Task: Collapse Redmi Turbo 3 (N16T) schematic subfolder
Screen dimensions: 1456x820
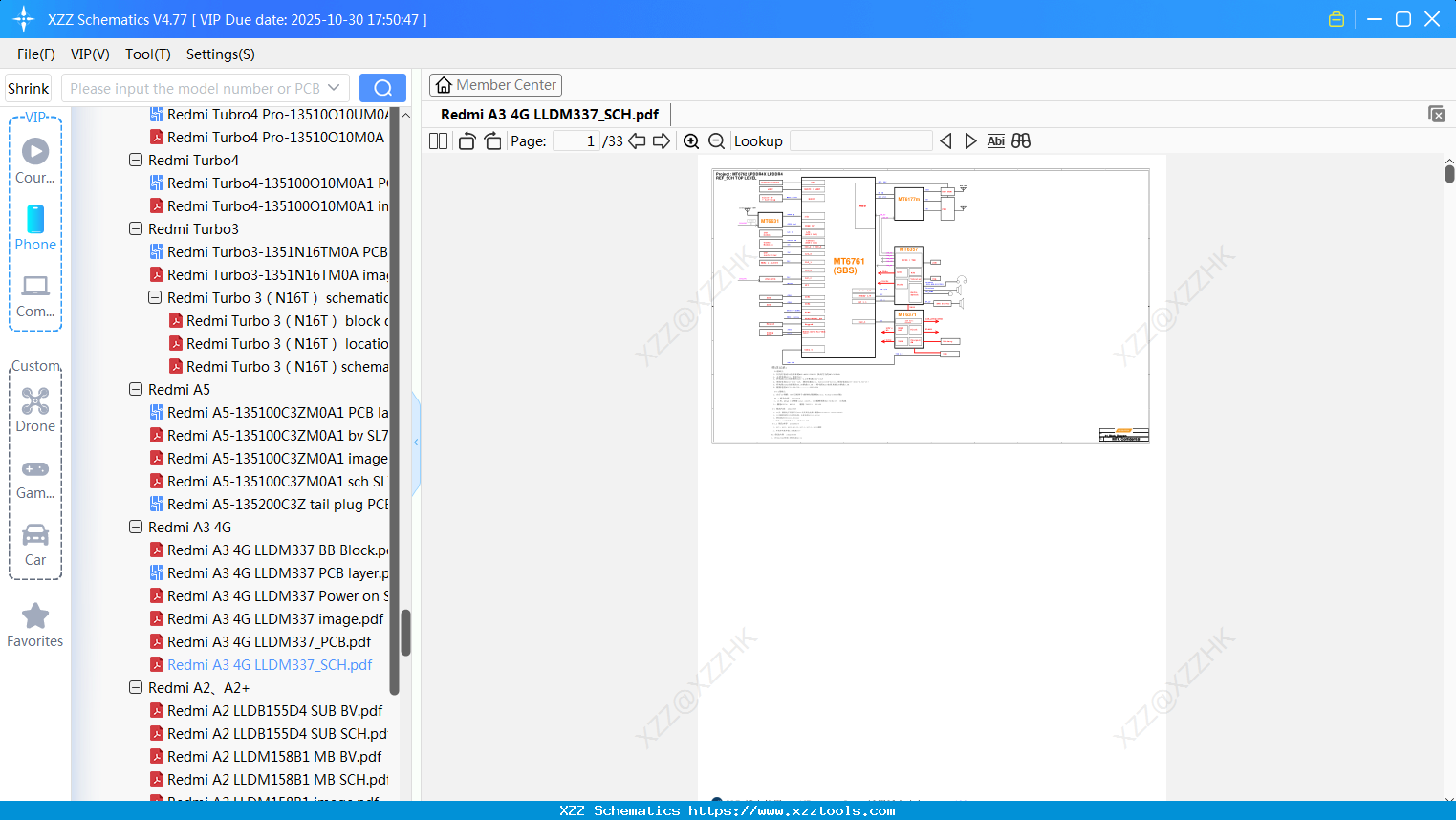Action: tap(155, 298)
